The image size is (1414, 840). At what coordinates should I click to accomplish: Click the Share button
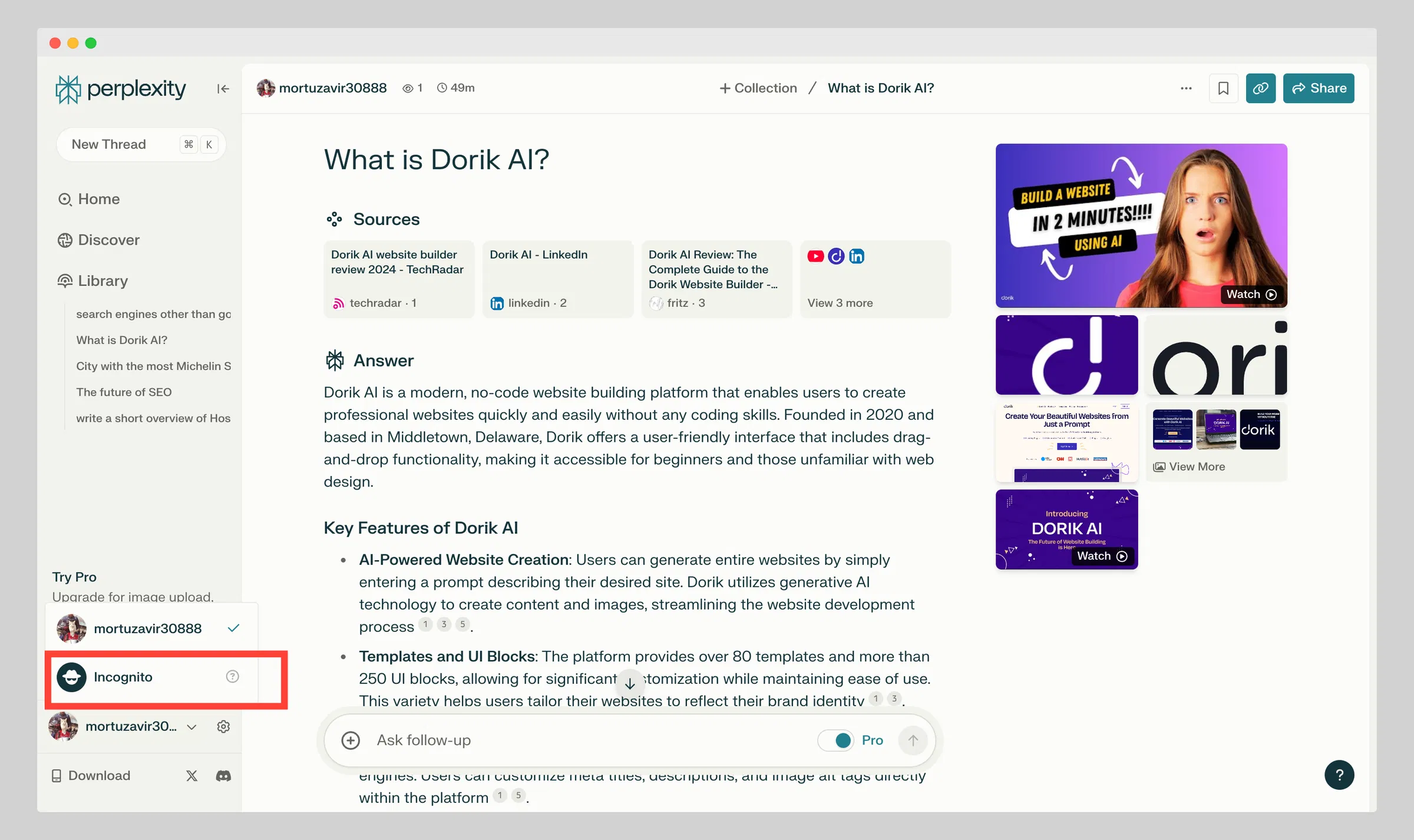(x=1319, y=88)
